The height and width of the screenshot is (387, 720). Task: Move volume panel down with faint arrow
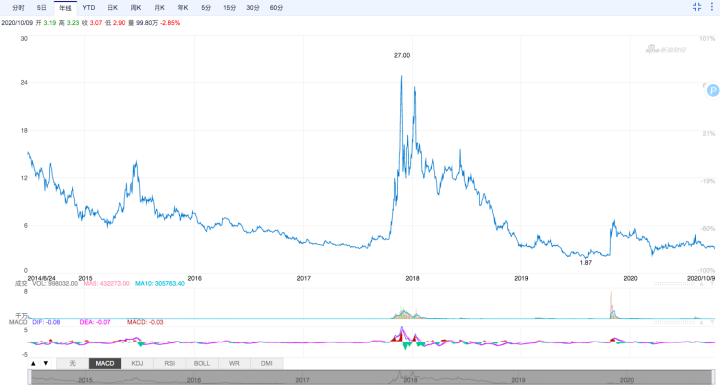pos(712,284)
